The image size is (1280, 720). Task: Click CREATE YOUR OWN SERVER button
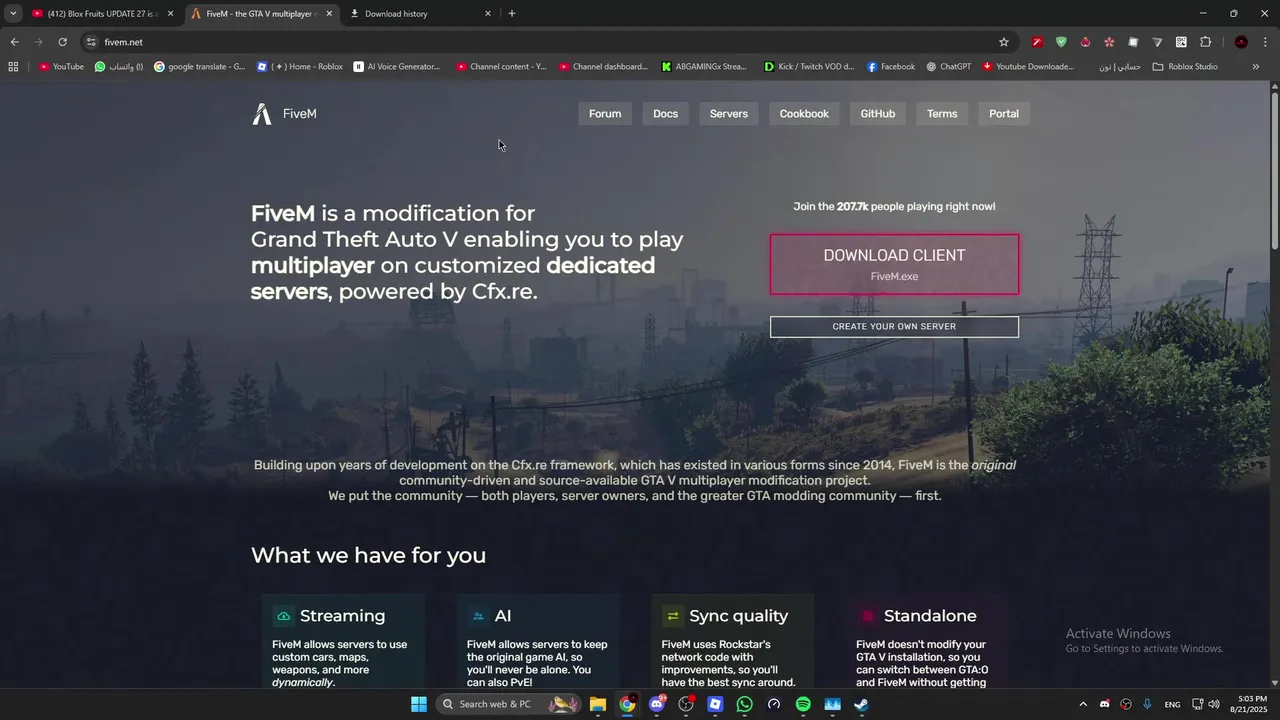coord(894,327)
